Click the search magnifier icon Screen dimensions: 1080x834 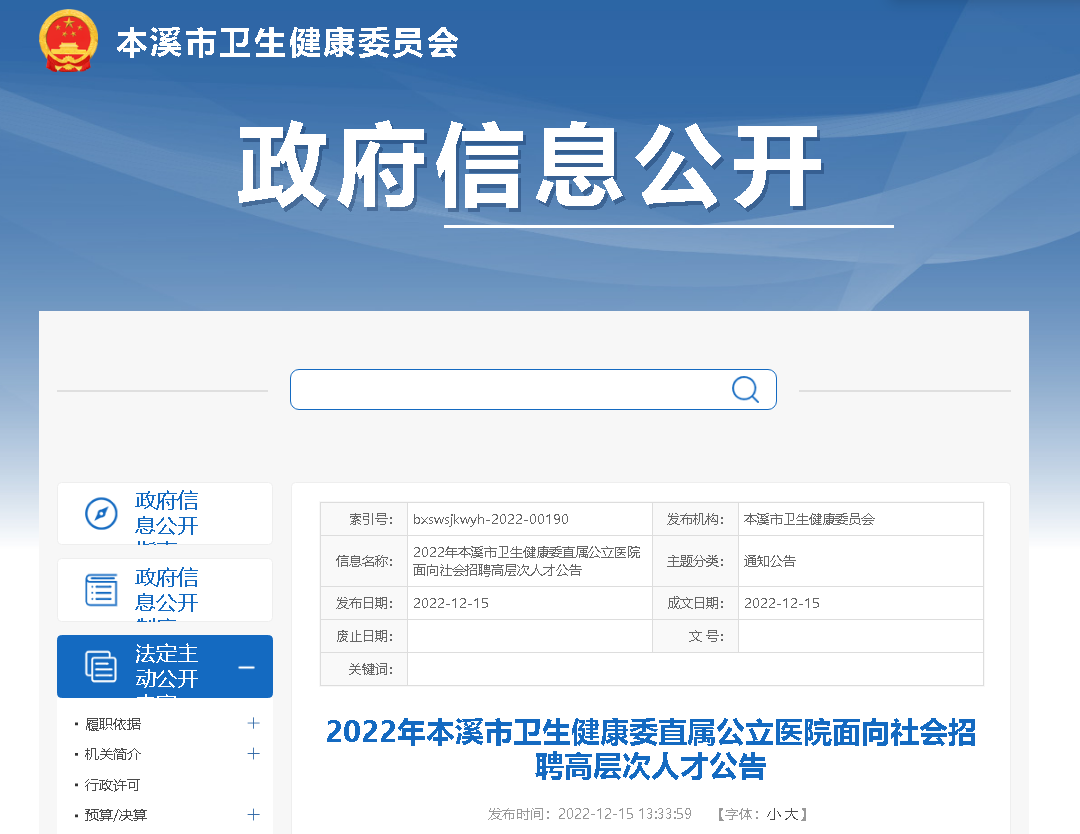(x=745, y=389)
